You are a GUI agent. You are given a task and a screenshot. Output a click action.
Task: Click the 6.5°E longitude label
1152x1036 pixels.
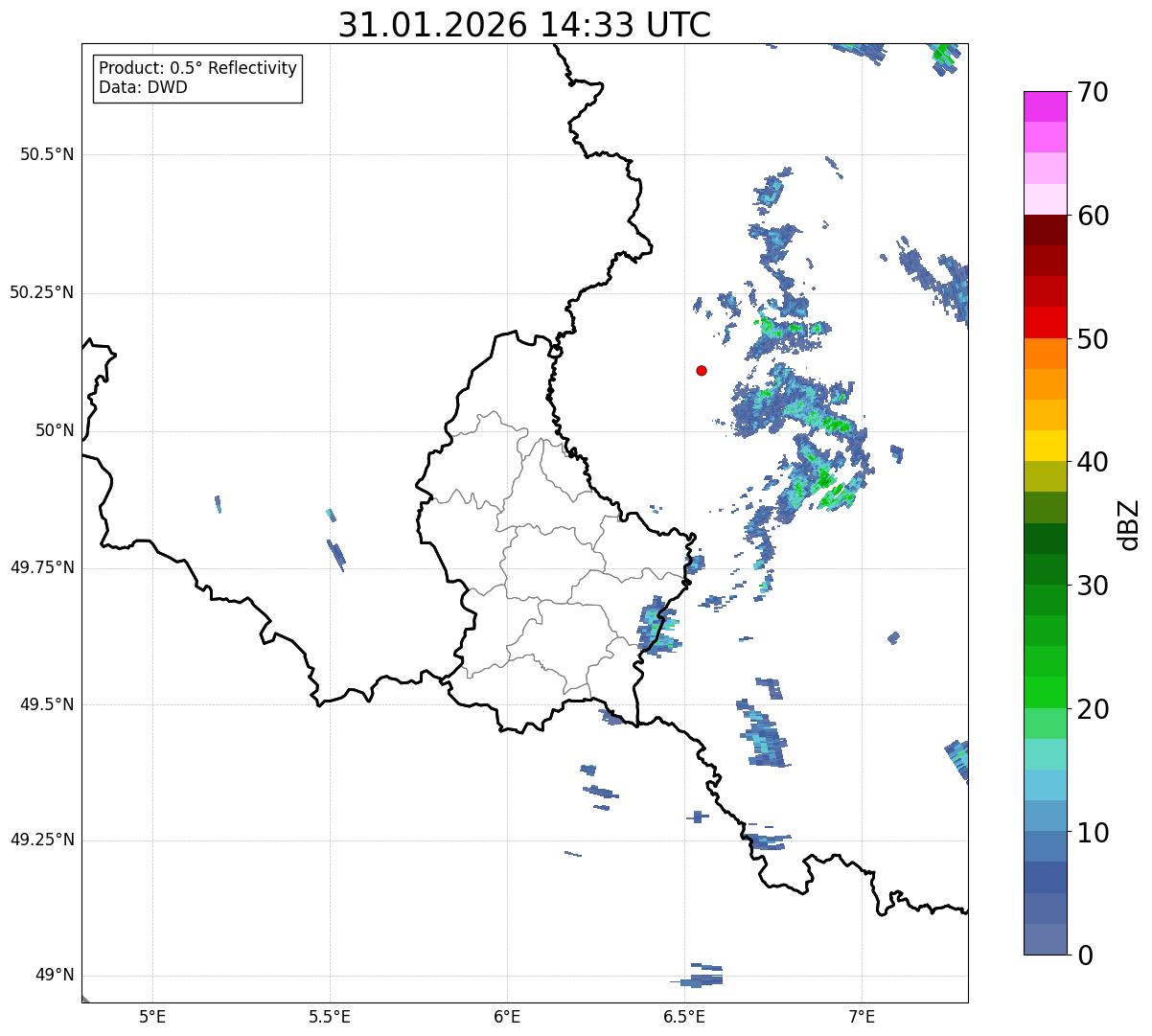tap(684, 1016)
